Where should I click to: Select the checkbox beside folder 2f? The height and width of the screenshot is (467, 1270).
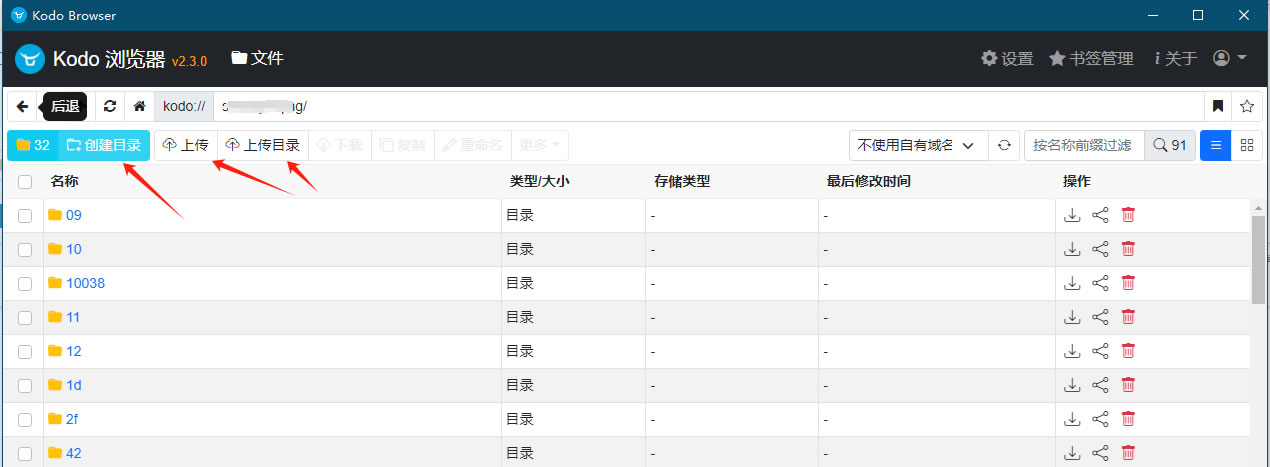25,419
